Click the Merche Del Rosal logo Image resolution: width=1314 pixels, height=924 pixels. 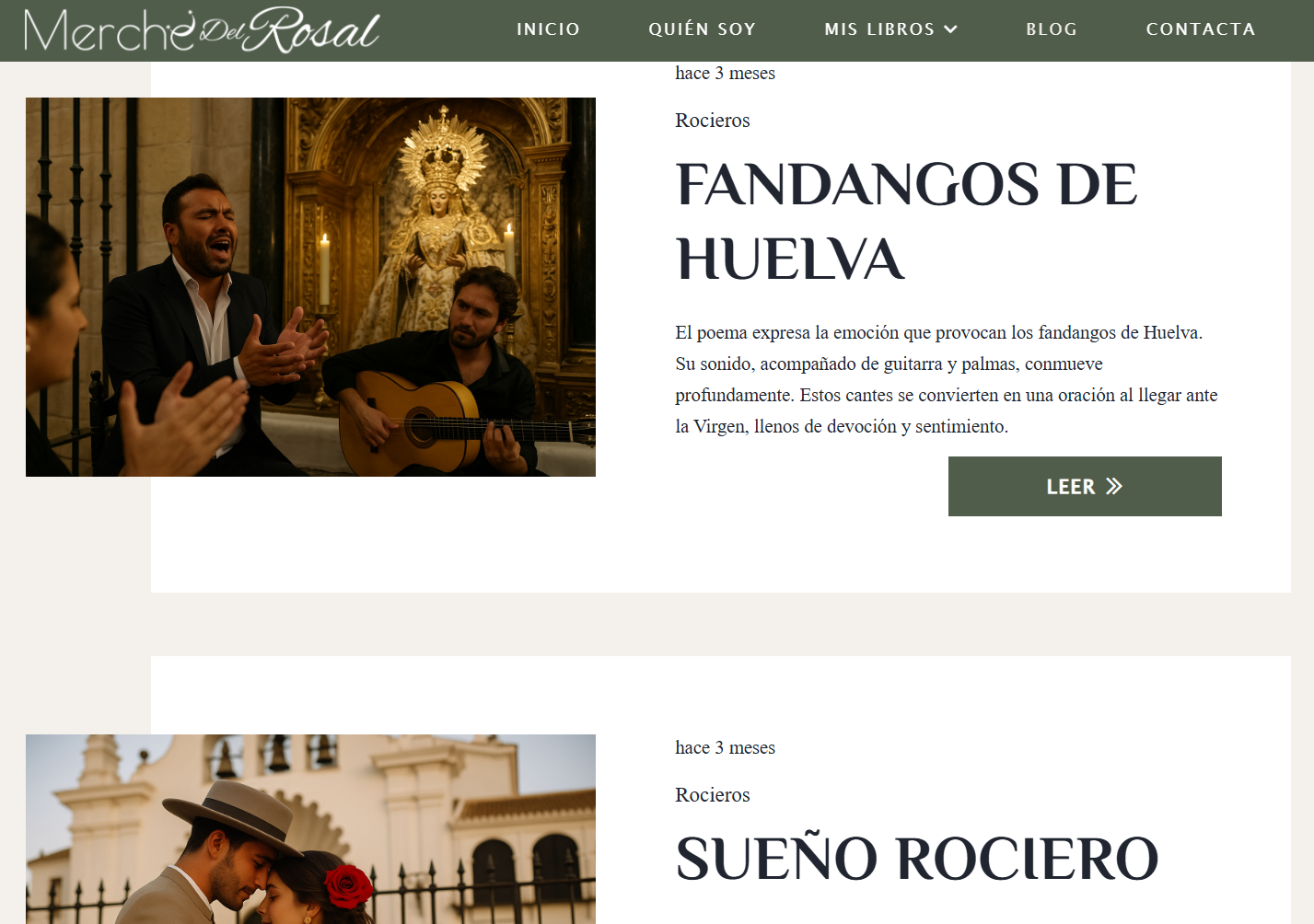coord(201,29)
